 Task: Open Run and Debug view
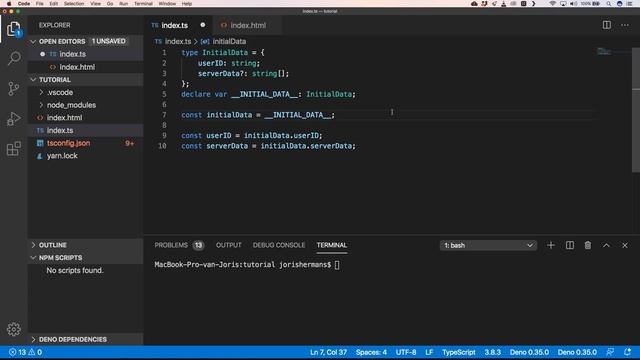click(13, 118)
